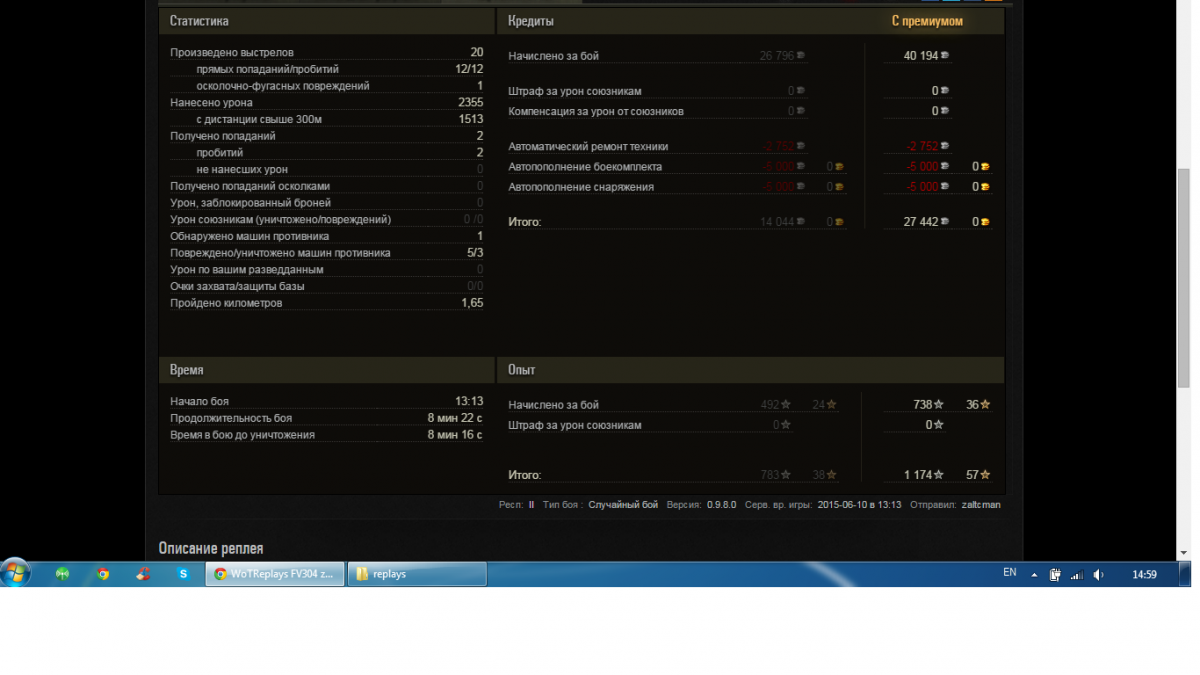This screenshot has width=1200, height=675.
Task: Click the прямых попаданий/пробитий value 12/12
Action: pyautogui.click(x=469, y=69)
